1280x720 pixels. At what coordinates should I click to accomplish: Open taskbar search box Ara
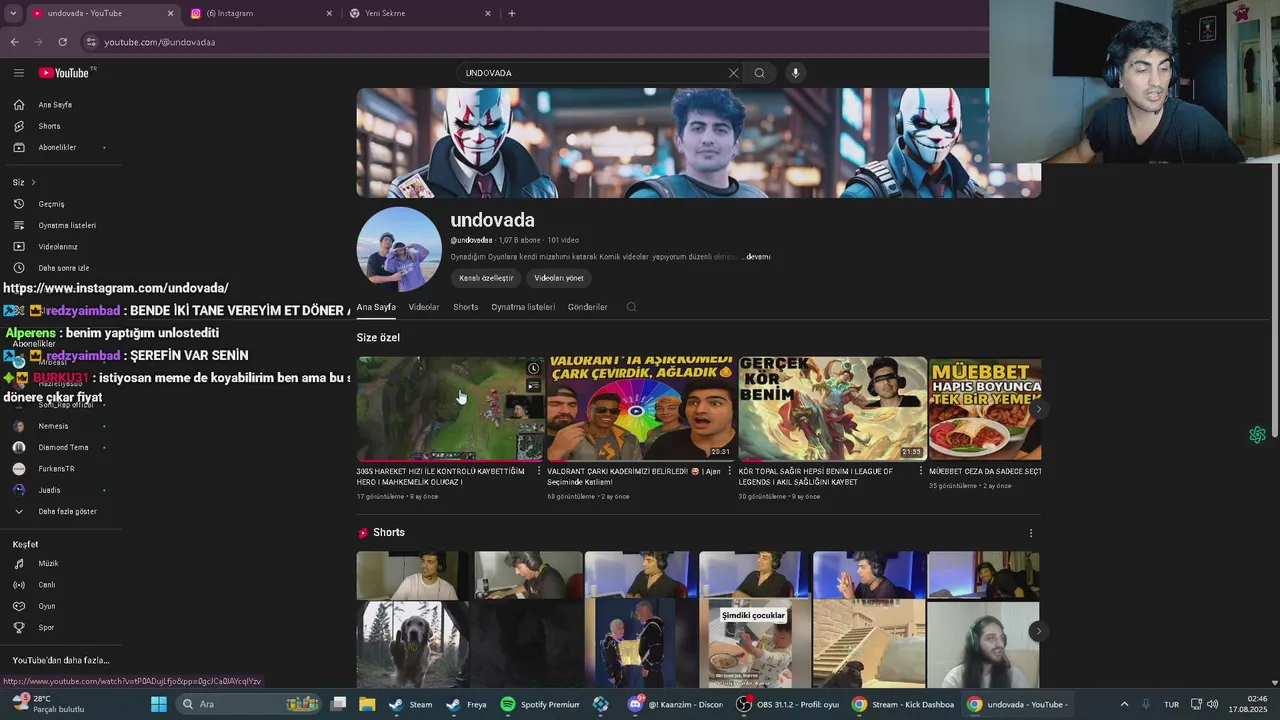pos(248,704)
